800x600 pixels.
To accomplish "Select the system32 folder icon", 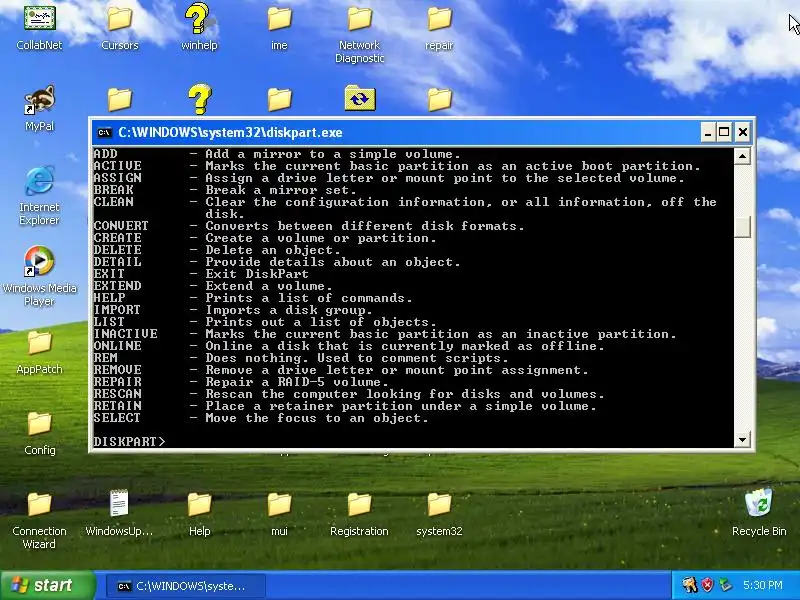I will (439, 513).
